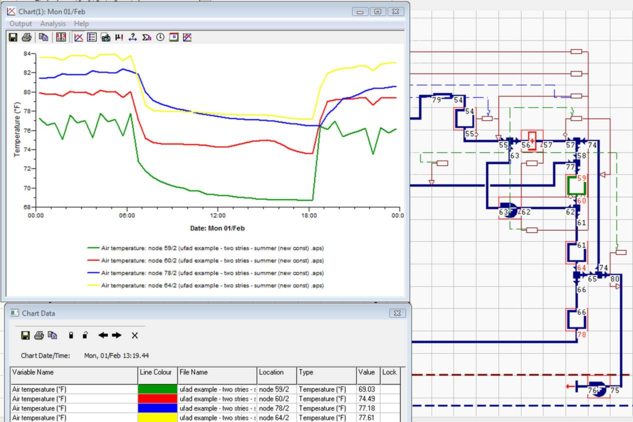Click the Value column header

pos(366,372)
